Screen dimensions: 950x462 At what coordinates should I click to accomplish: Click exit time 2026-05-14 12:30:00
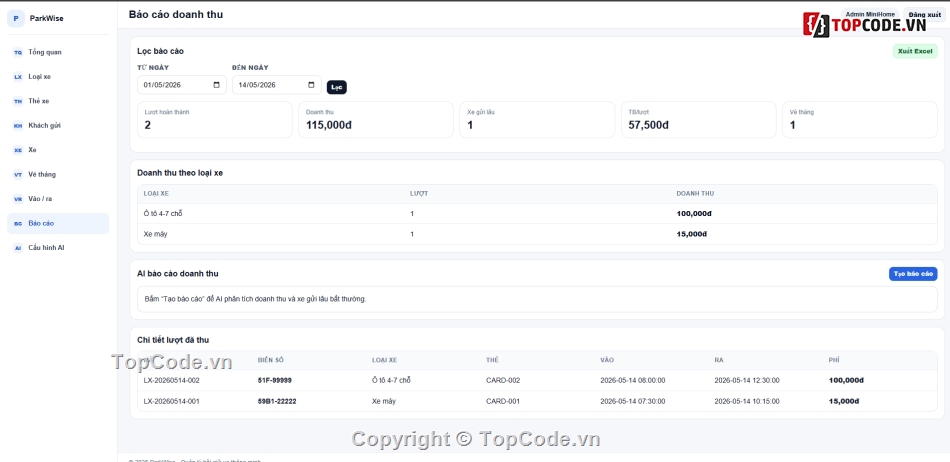[747, 380]
